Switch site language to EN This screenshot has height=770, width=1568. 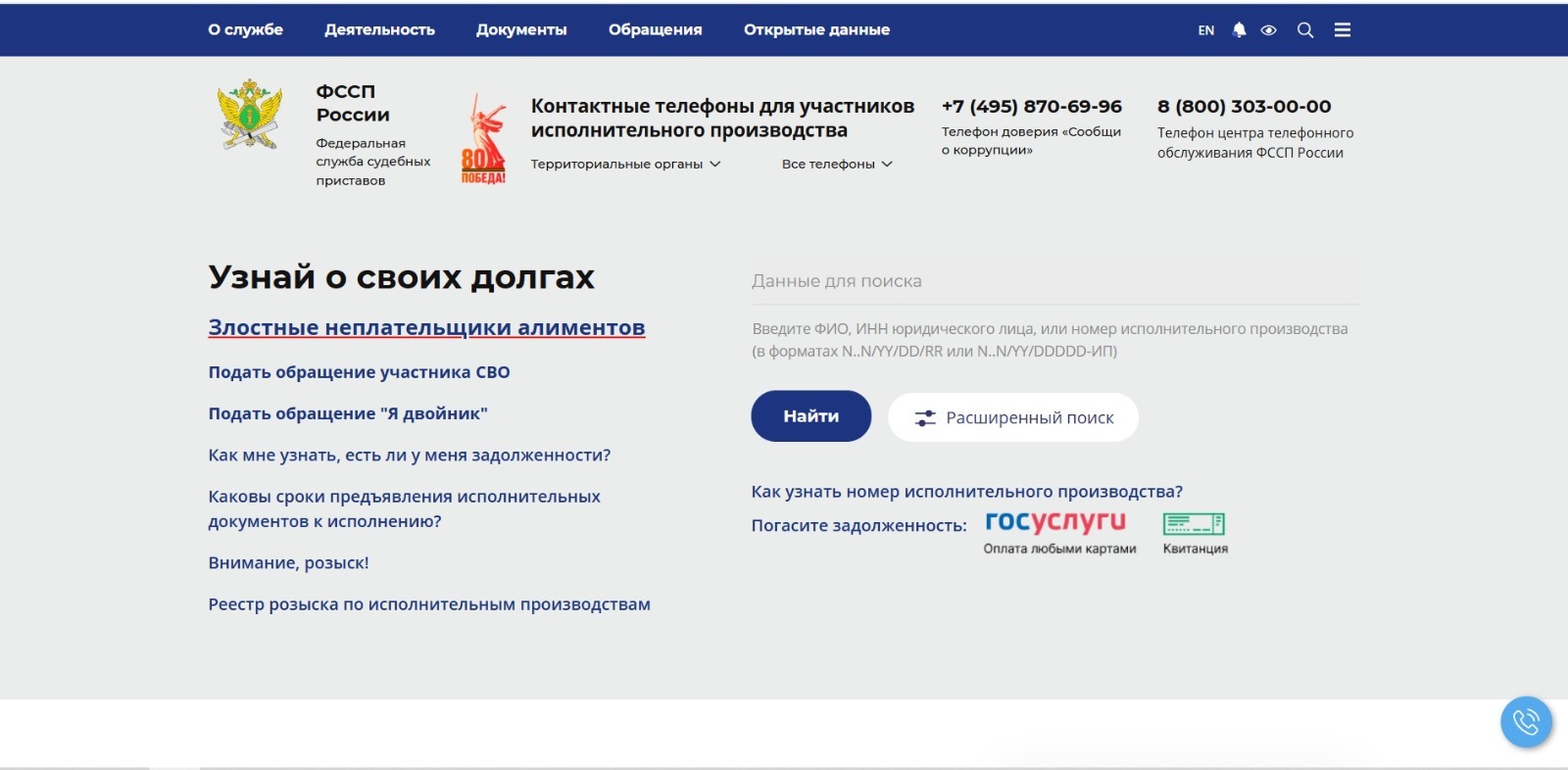pyautogui.click(x=1206, y=30)
